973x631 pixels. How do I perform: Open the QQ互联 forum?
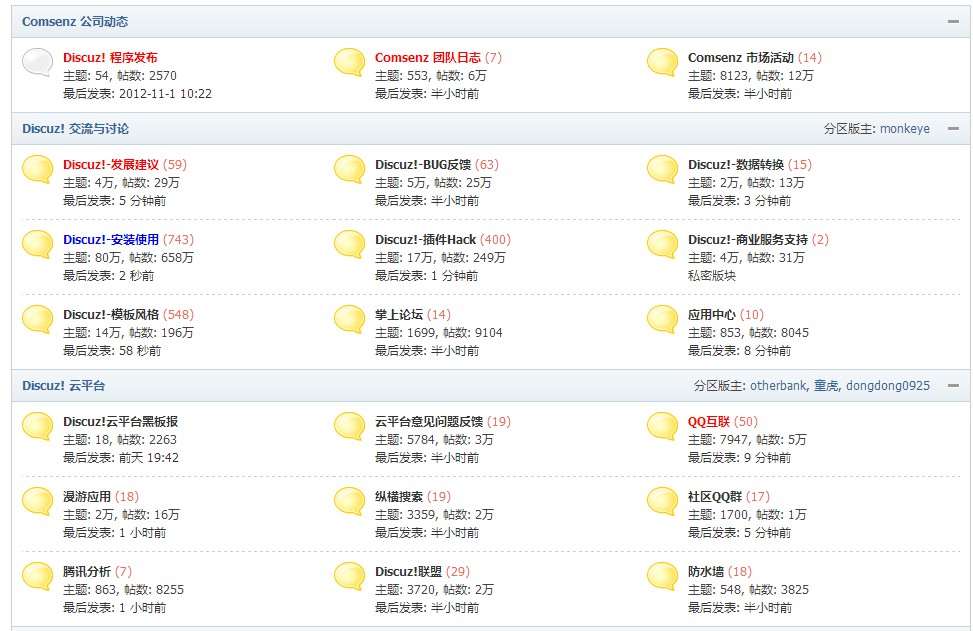tap(709, 421)
